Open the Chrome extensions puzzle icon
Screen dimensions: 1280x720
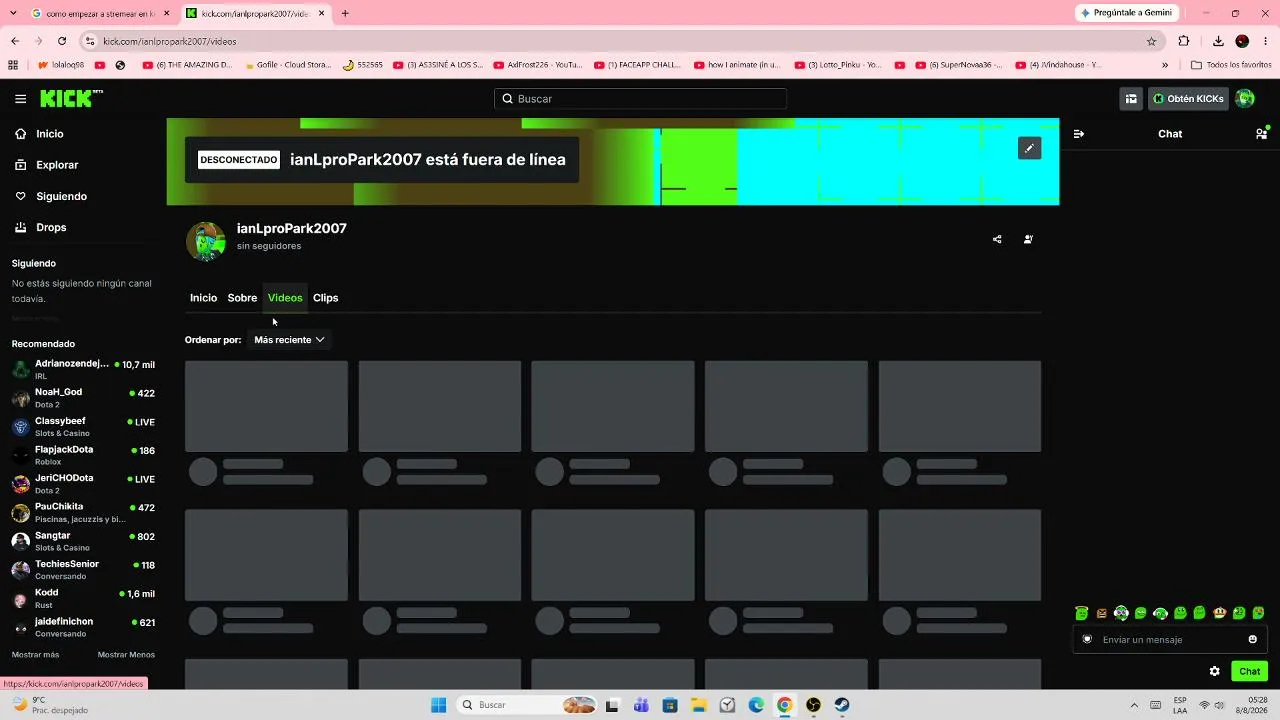[1184, 41]
